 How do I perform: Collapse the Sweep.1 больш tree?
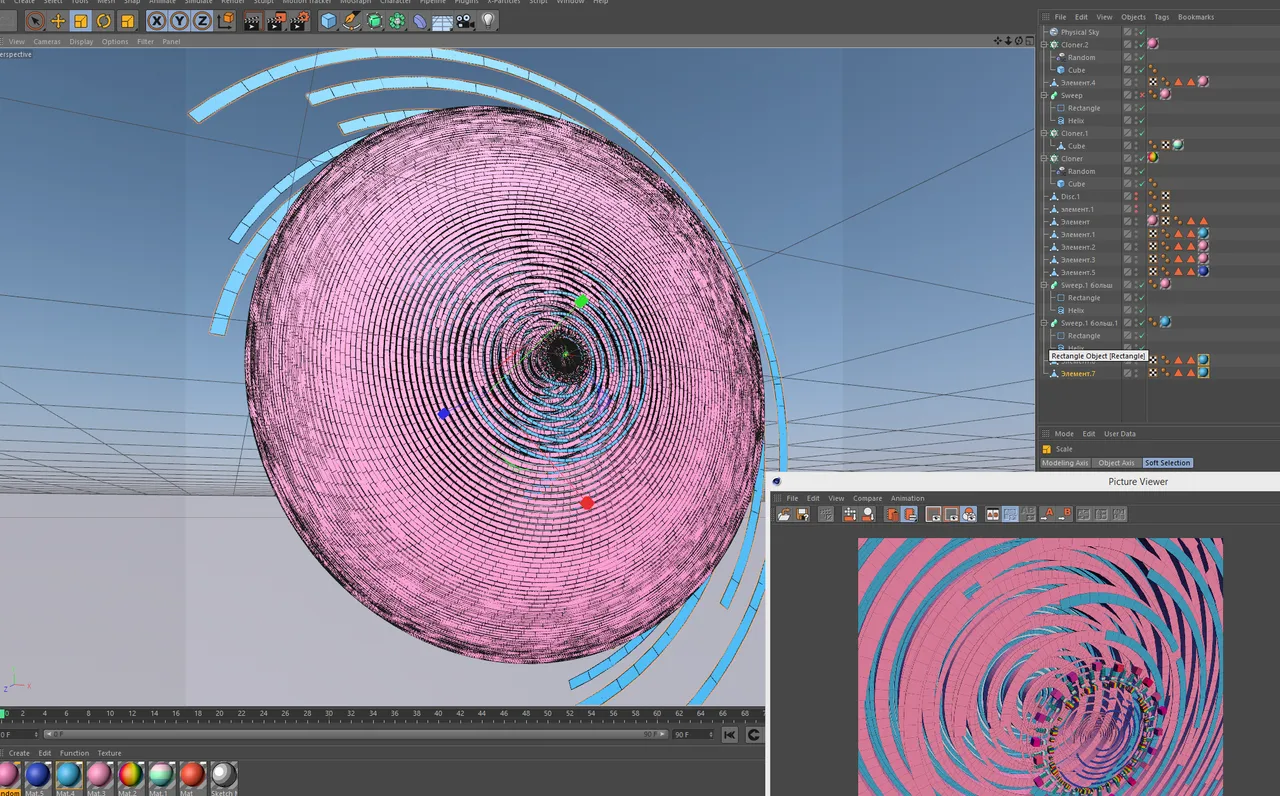coord(1044,285)
